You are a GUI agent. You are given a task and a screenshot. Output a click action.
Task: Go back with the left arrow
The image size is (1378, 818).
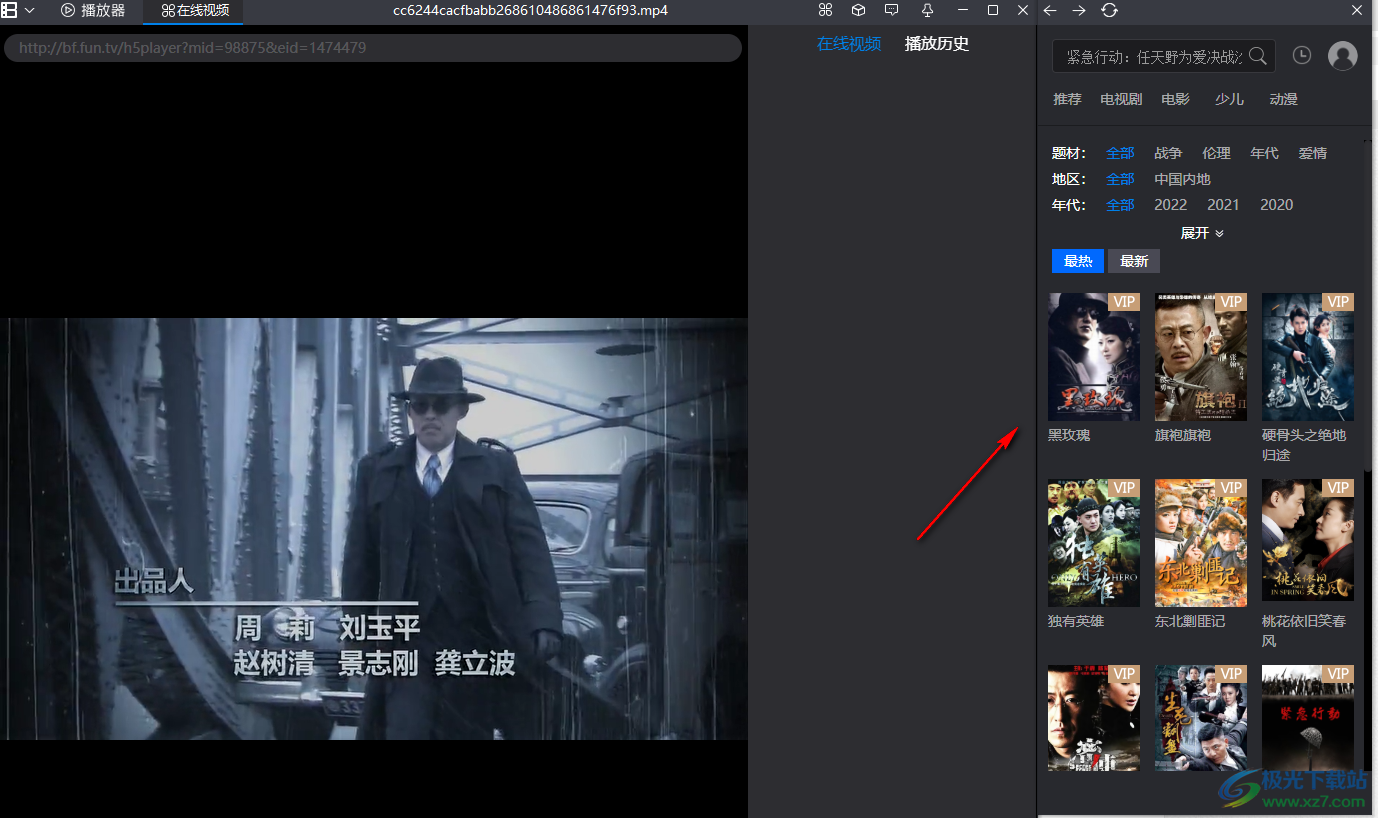coord(1050,10)
